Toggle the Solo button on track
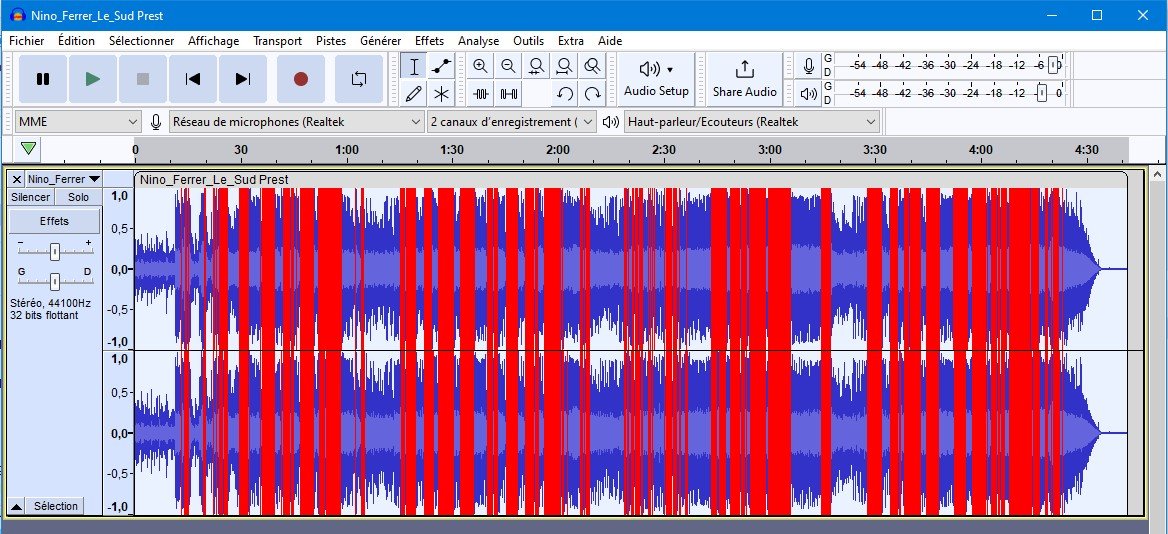1168x534 pixels. point(78,197)
